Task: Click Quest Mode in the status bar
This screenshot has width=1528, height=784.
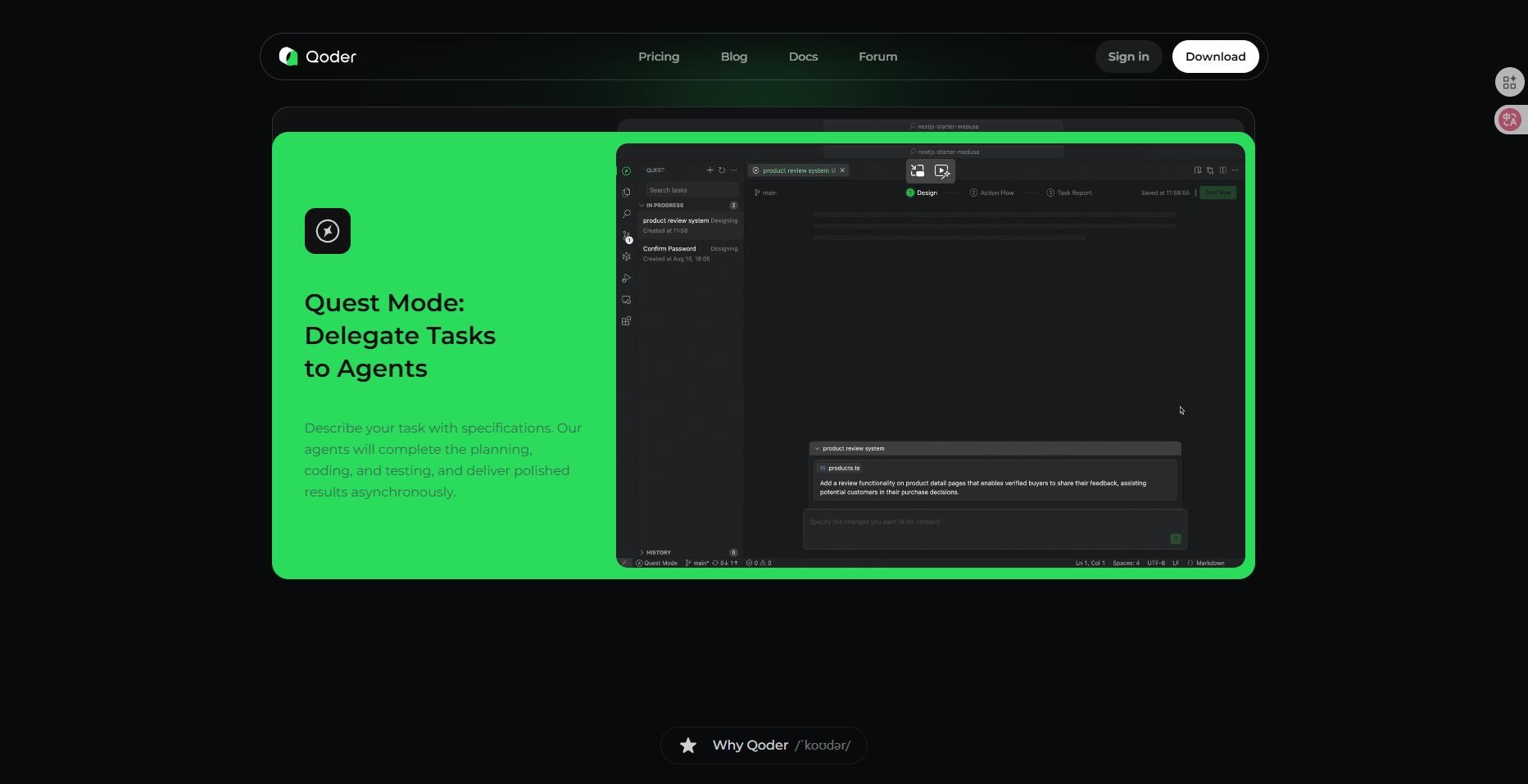Action: 657,563
